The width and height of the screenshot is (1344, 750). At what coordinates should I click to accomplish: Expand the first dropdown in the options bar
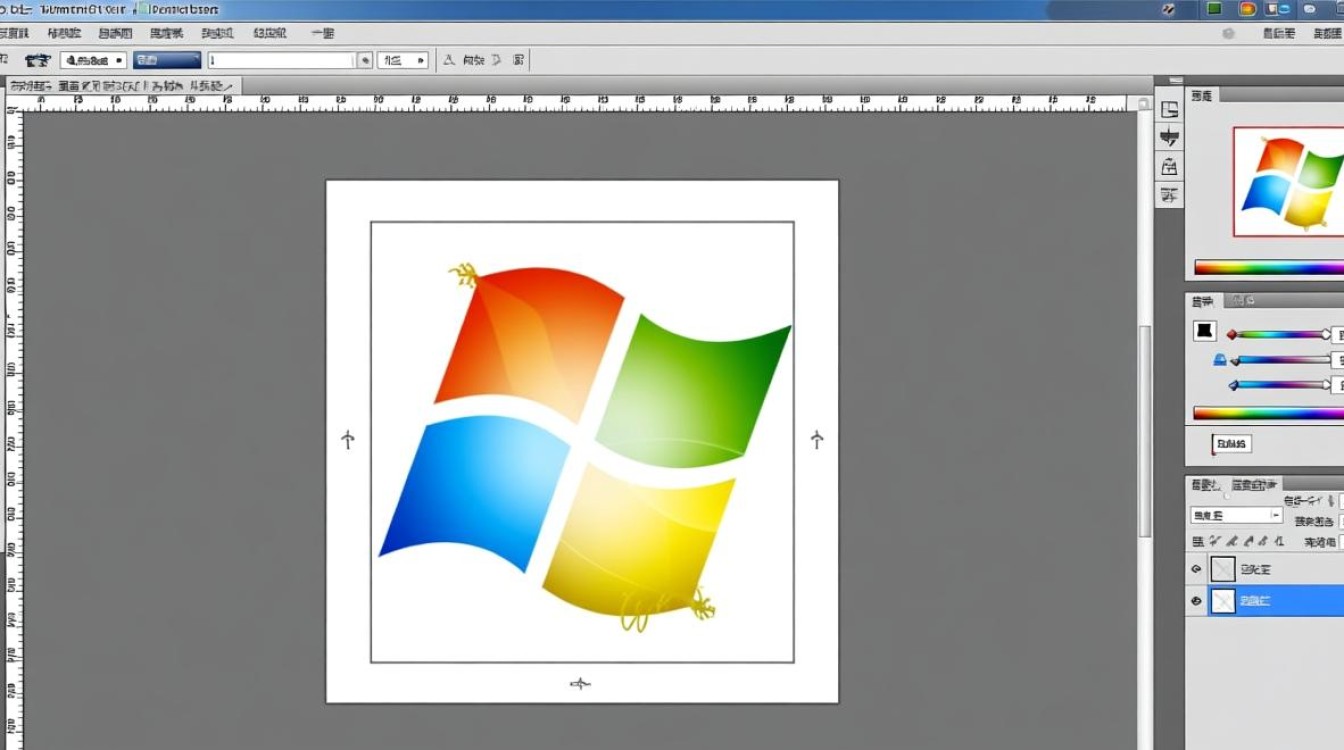[x=93, y=60]
